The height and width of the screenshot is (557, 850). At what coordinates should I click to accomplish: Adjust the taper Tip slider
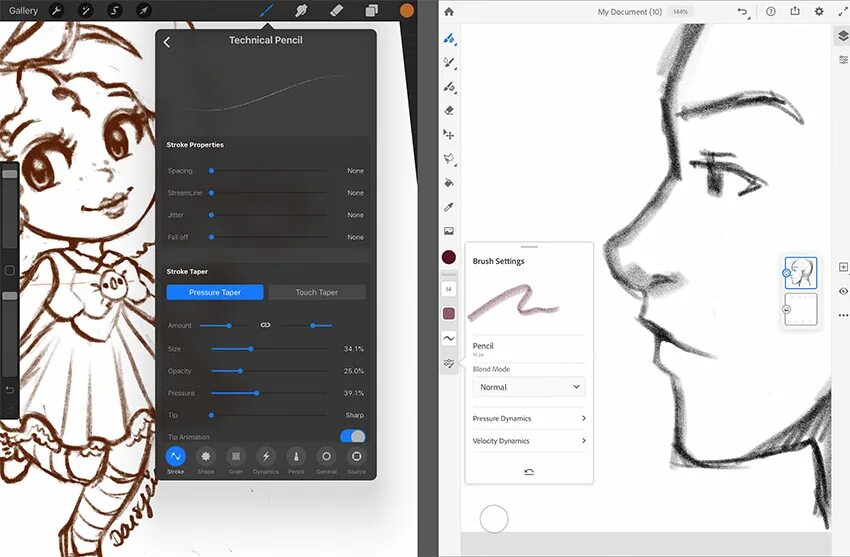coord(268,415)
